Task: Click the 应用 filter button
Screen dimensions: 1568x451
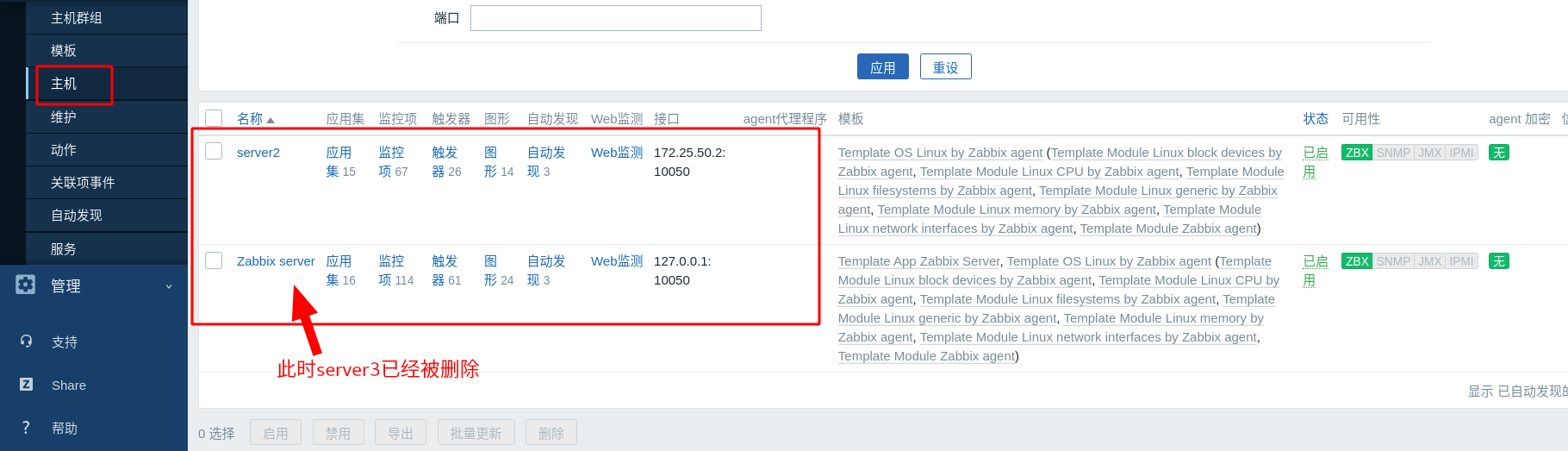Action: click(883, 66)
